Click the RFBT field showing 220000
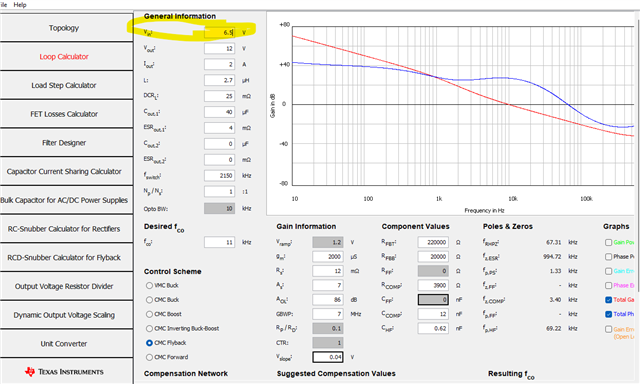Image resolution: width=640 pixels, height=384 pixels. pos(433,242)
